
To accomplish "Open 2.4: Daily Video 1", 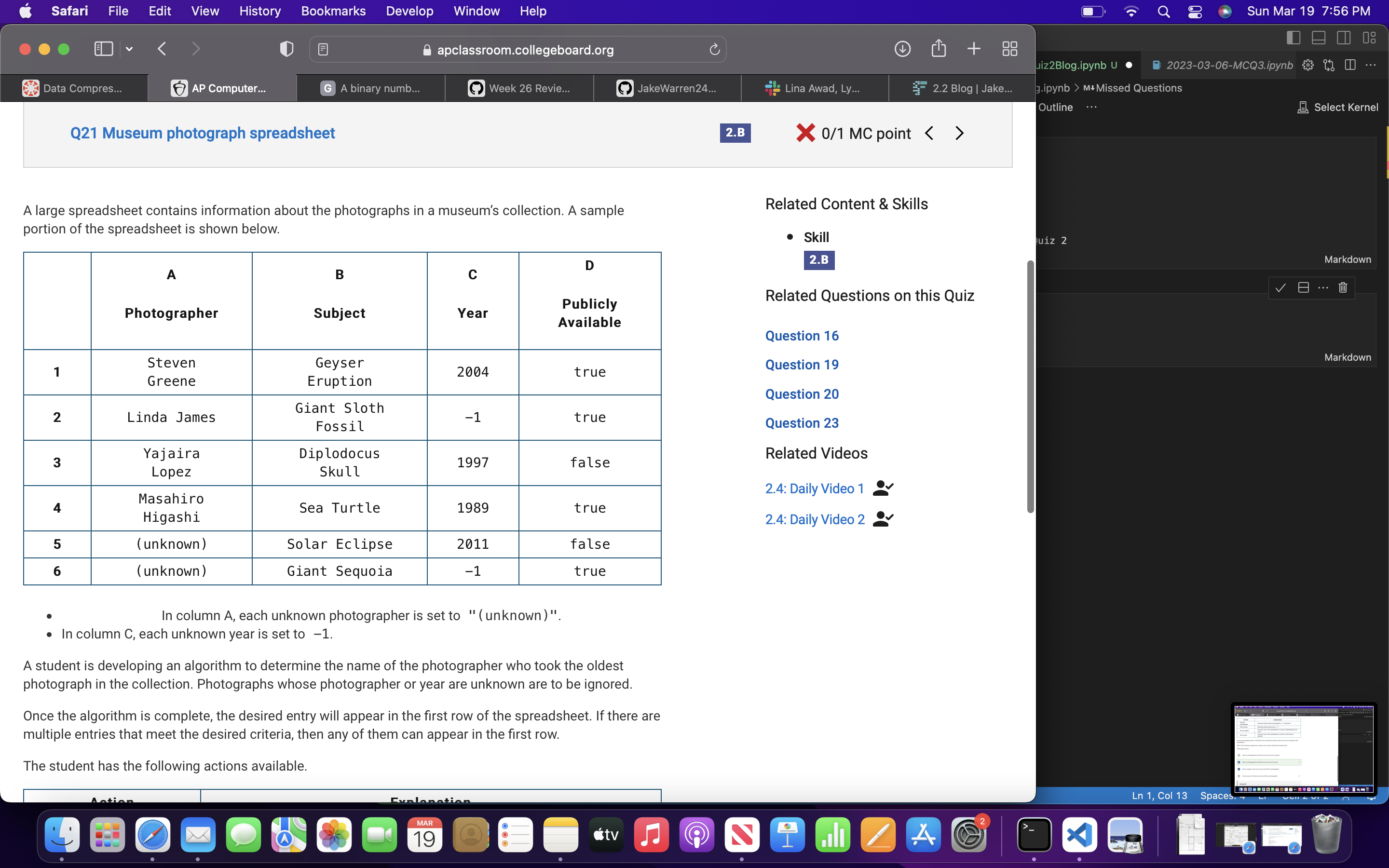I will [x=815, y=488].
